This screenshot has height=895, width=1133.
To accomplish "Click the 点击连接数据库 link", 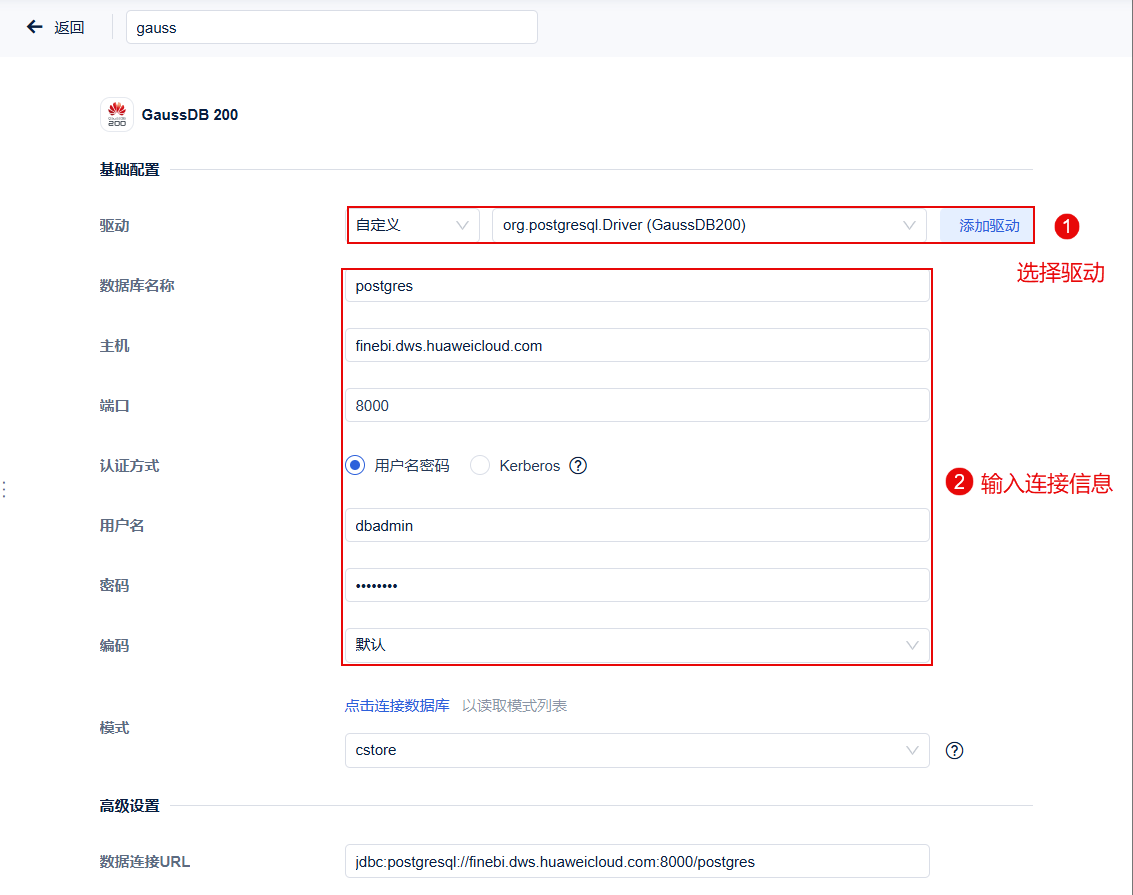I will (x=397, y=706).
